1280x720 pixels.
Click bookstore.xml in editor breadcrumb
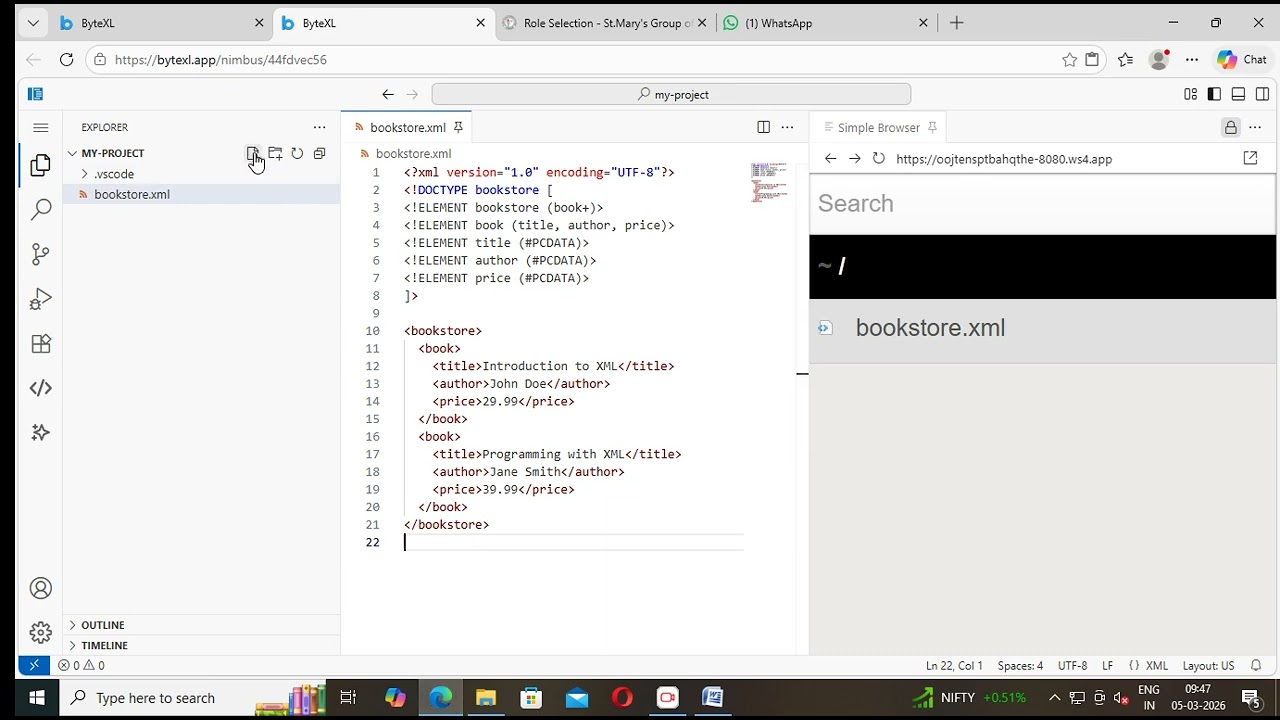(413, 153)
